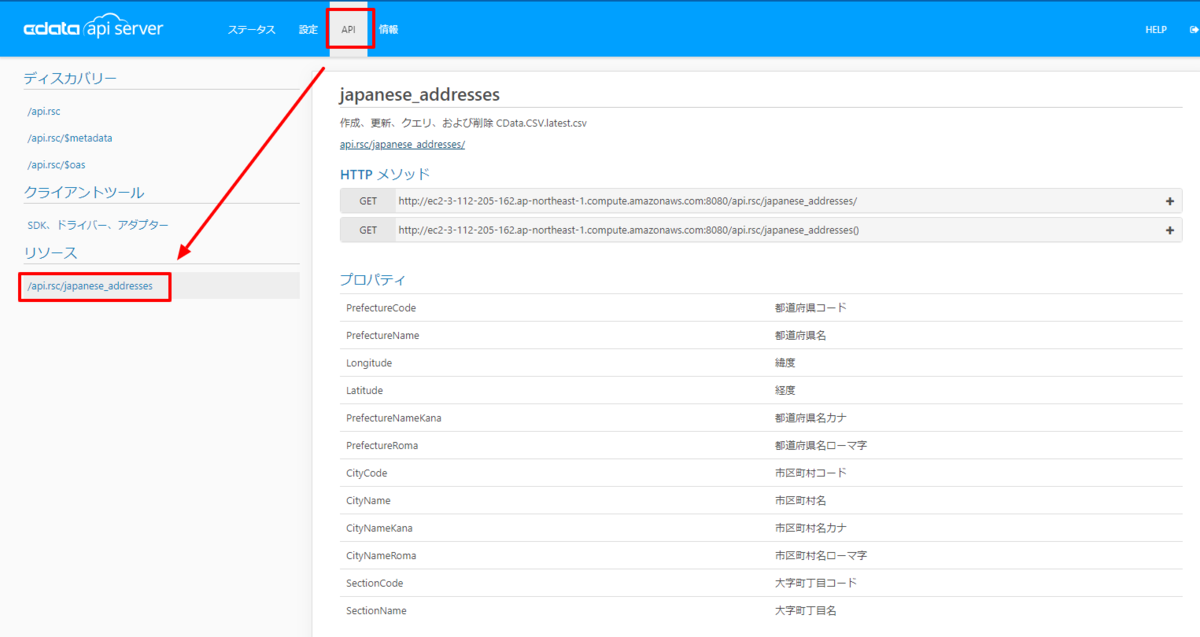Click the 都道府県コード description
Viewport: 1200px width, 637px height.
tap(810, 308)
